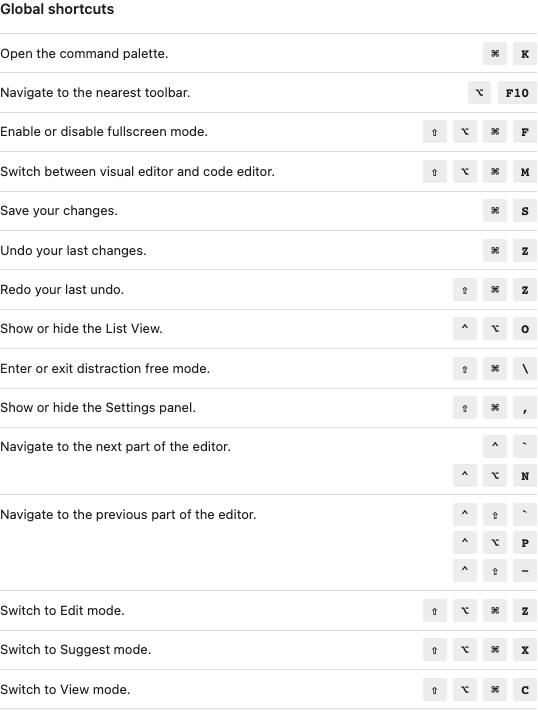The width and height of the screenshot is (538, 710).
Task: Click the Shift key in Edit mode row
Action: click(435, 611)
